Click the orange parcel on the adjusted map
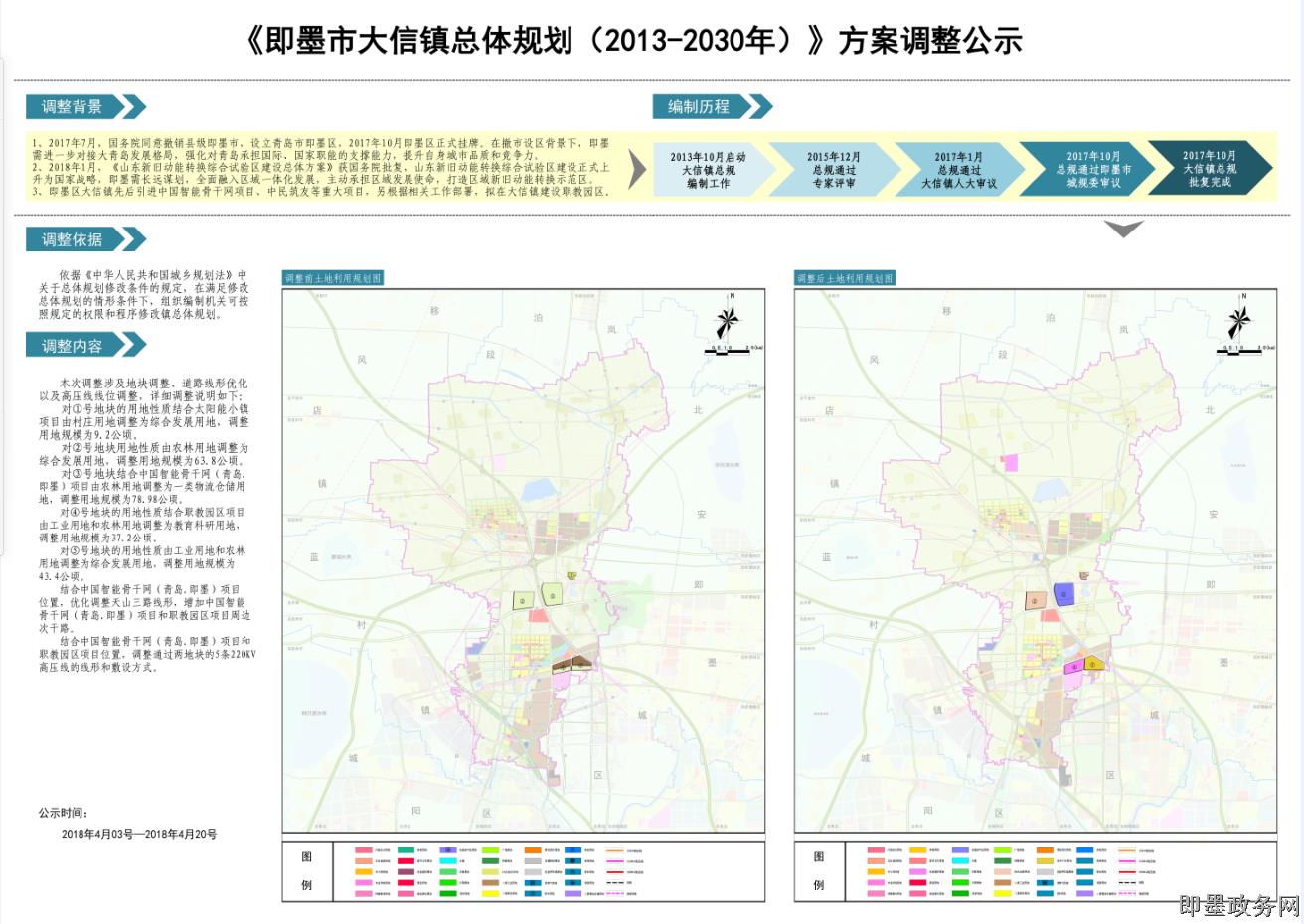The width and height of the screenshot is (1304, 924). pos(1034,601)
